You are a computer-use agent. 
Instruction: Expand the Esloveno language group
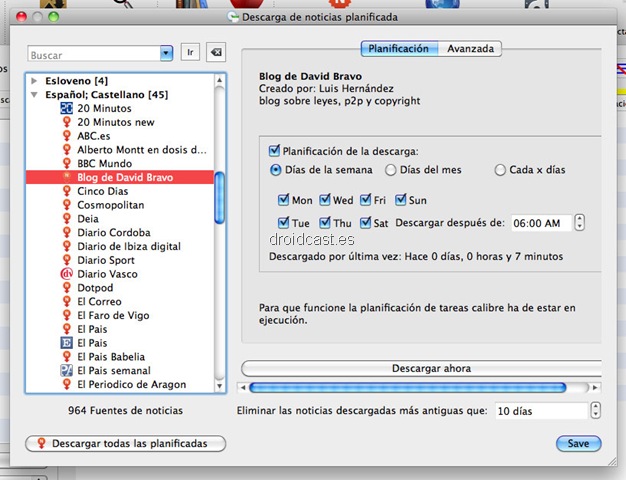click(35, 81)
